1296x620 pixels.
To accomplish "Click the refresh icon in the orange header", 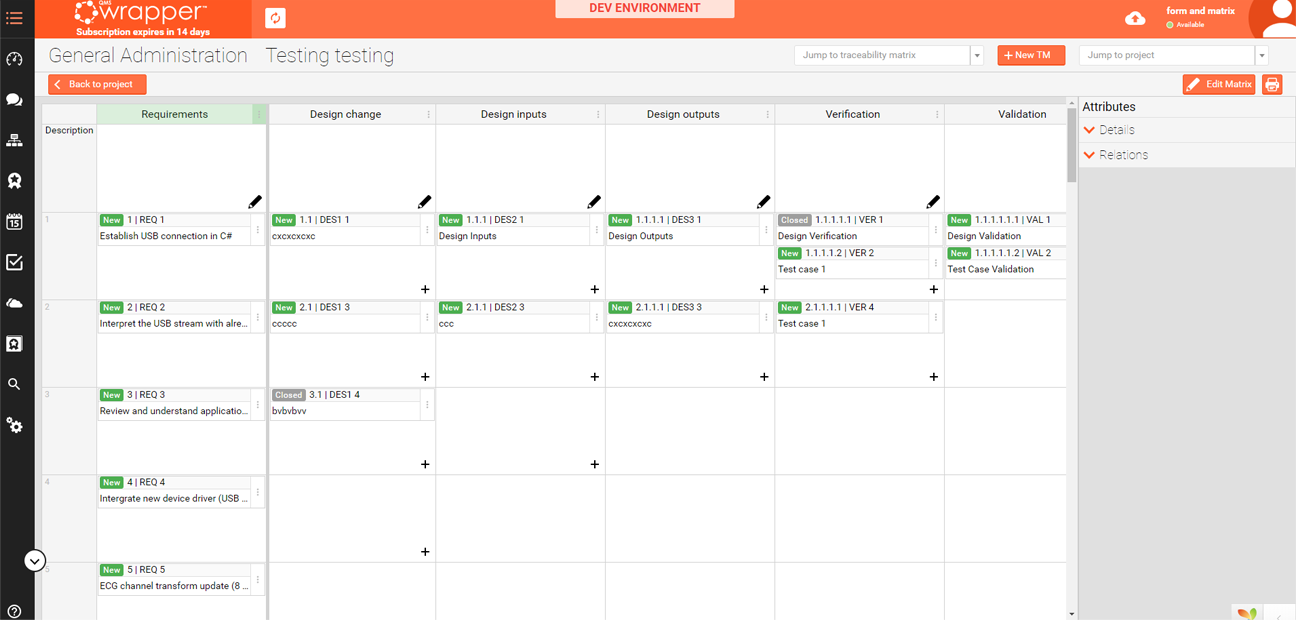I will point(274,18).
